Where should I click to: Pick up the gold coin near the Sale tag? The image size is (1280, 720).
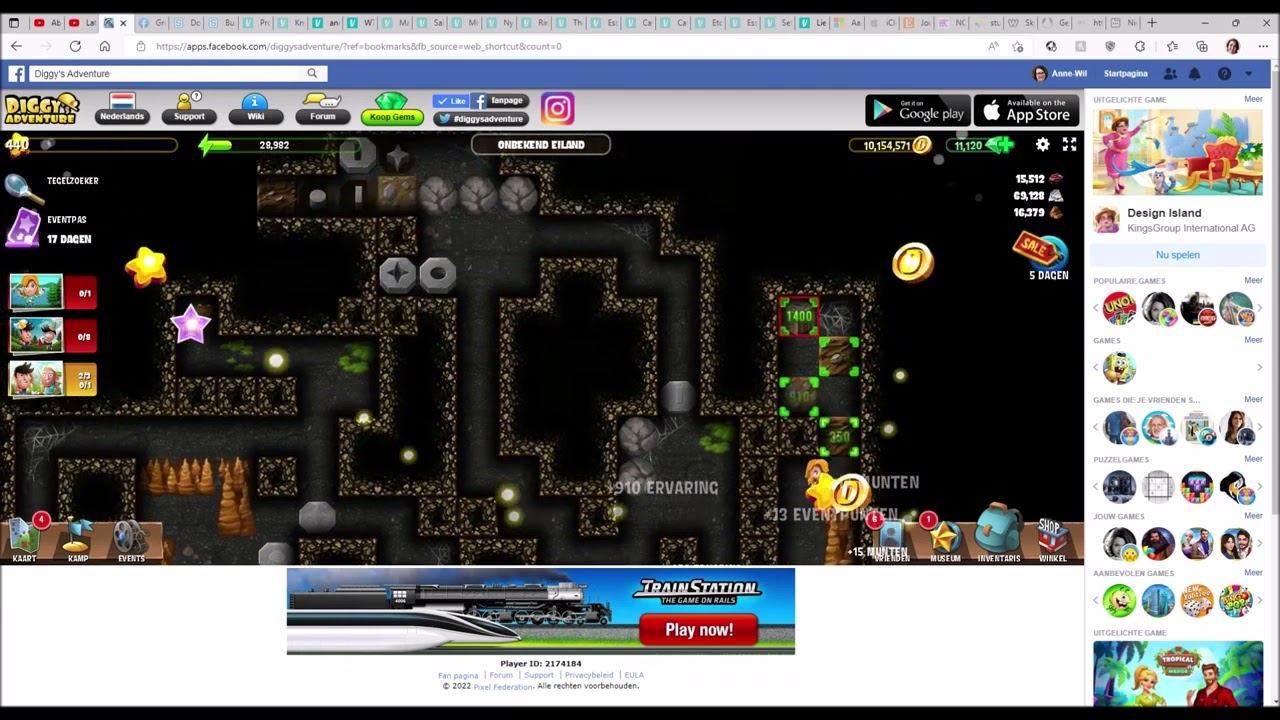[x=912, y=262]
